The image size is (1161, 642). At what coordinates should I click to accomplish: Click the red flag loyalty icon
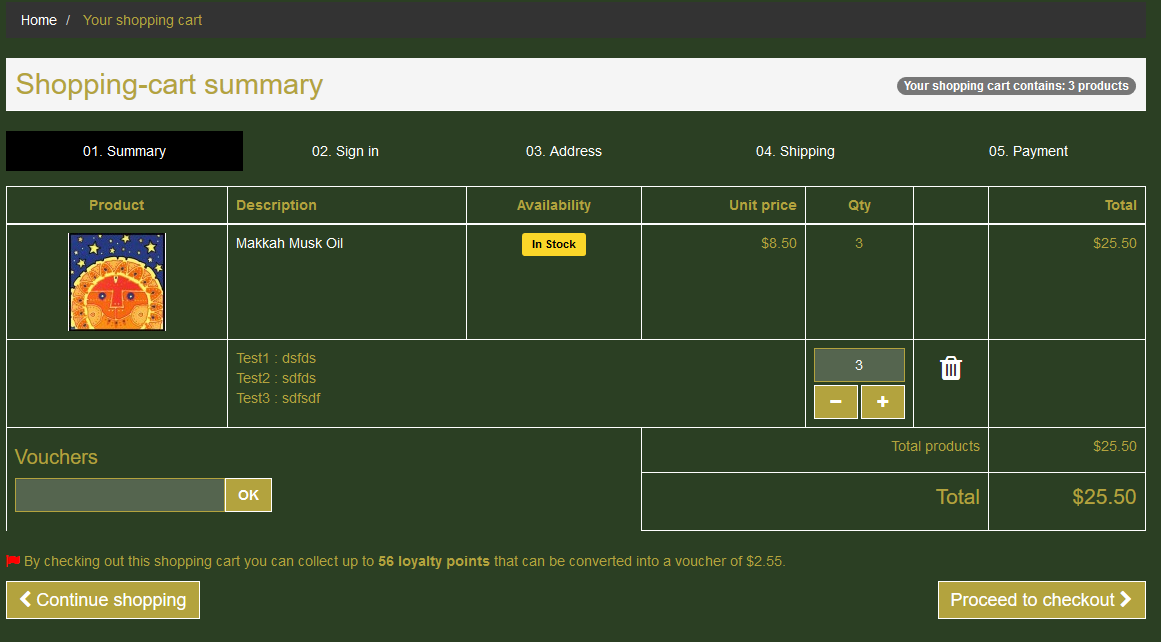coord(13,561)
